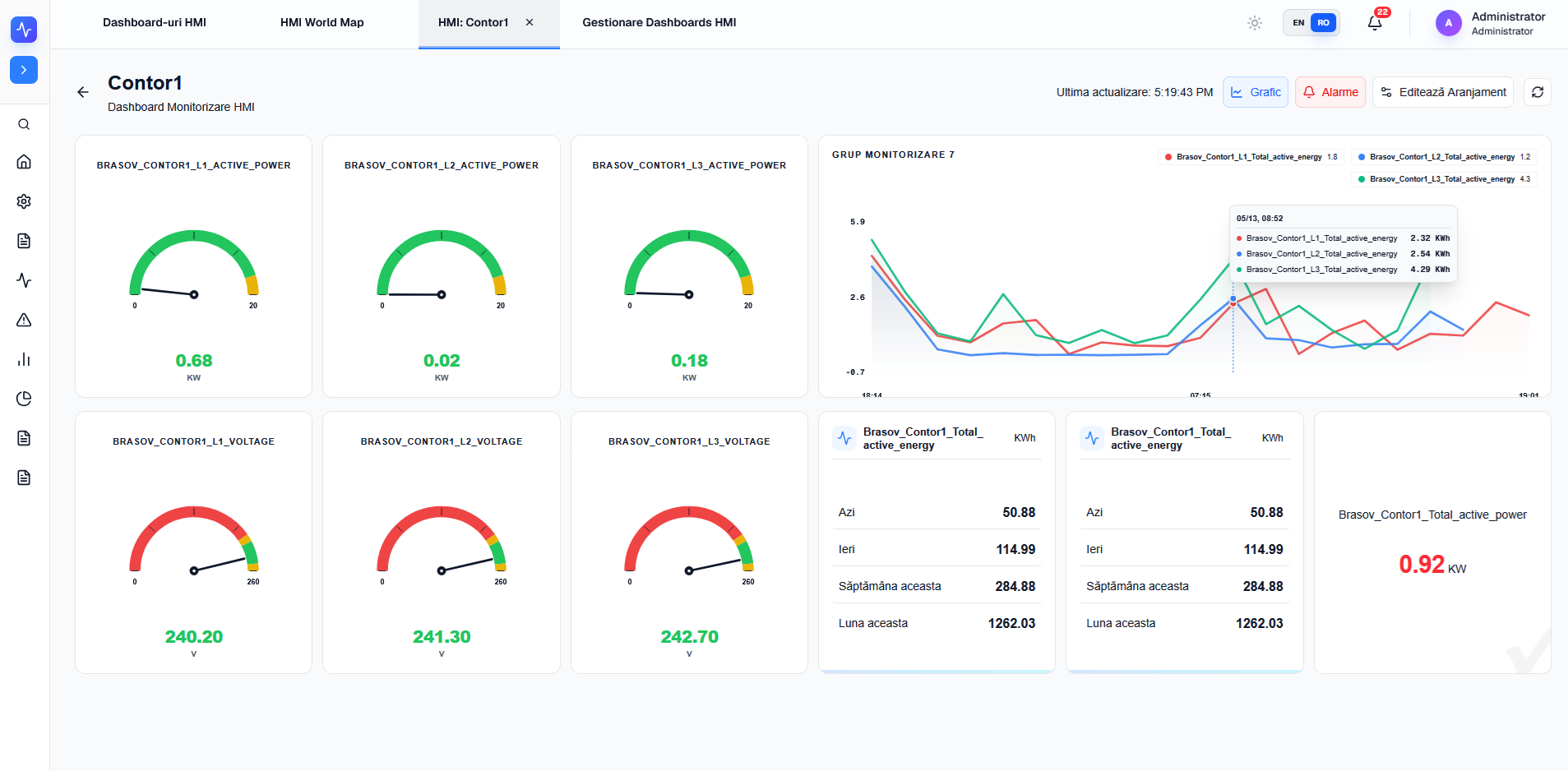Click the Dashboard Monitorizare HMI subtitle
Screen dimensions: 1568x771
[x=181, y=107]
